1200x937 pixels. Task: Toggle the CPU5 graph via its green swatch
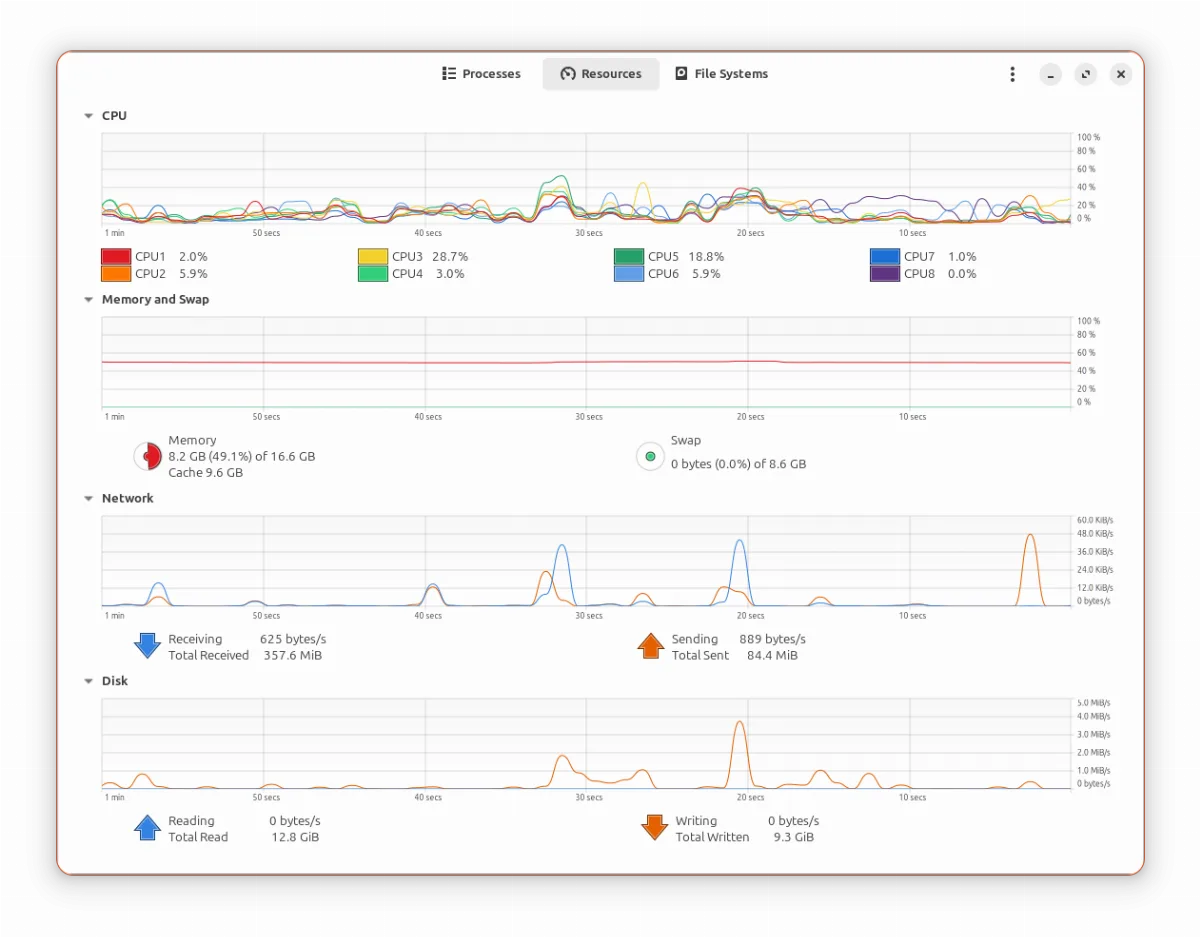[628, 256]
